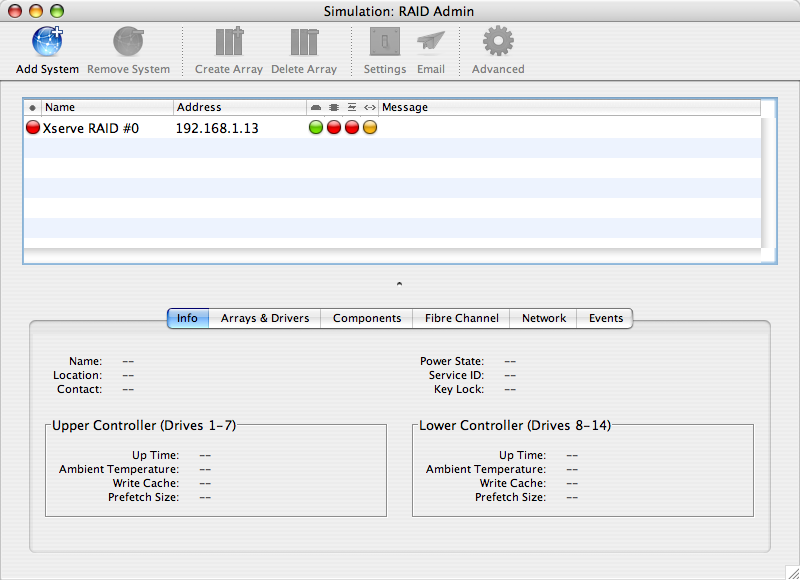Viewport: 800px width, 580px height.
Task: Open Settings from the toolbar
Action: click(x=385, y=42)
